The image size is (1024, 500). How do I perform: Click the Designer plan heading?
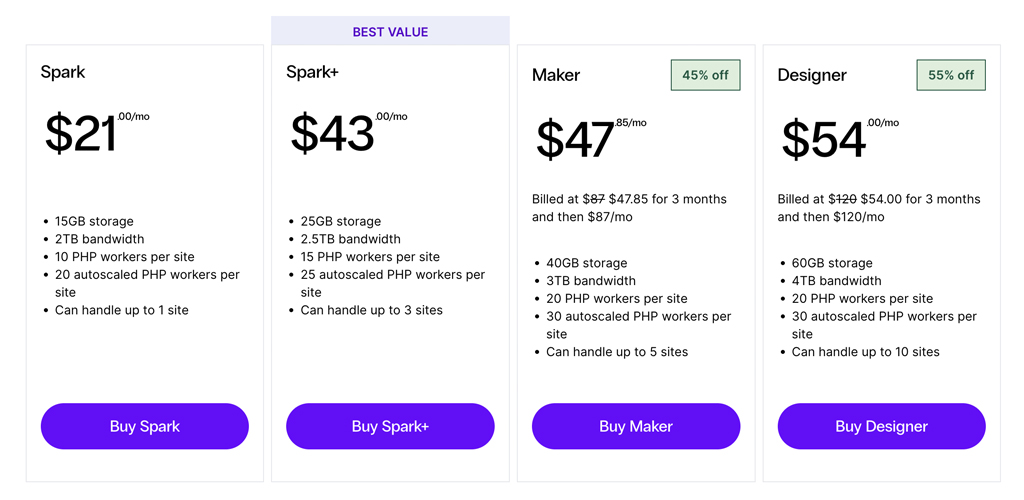click(x=812, y=75)
